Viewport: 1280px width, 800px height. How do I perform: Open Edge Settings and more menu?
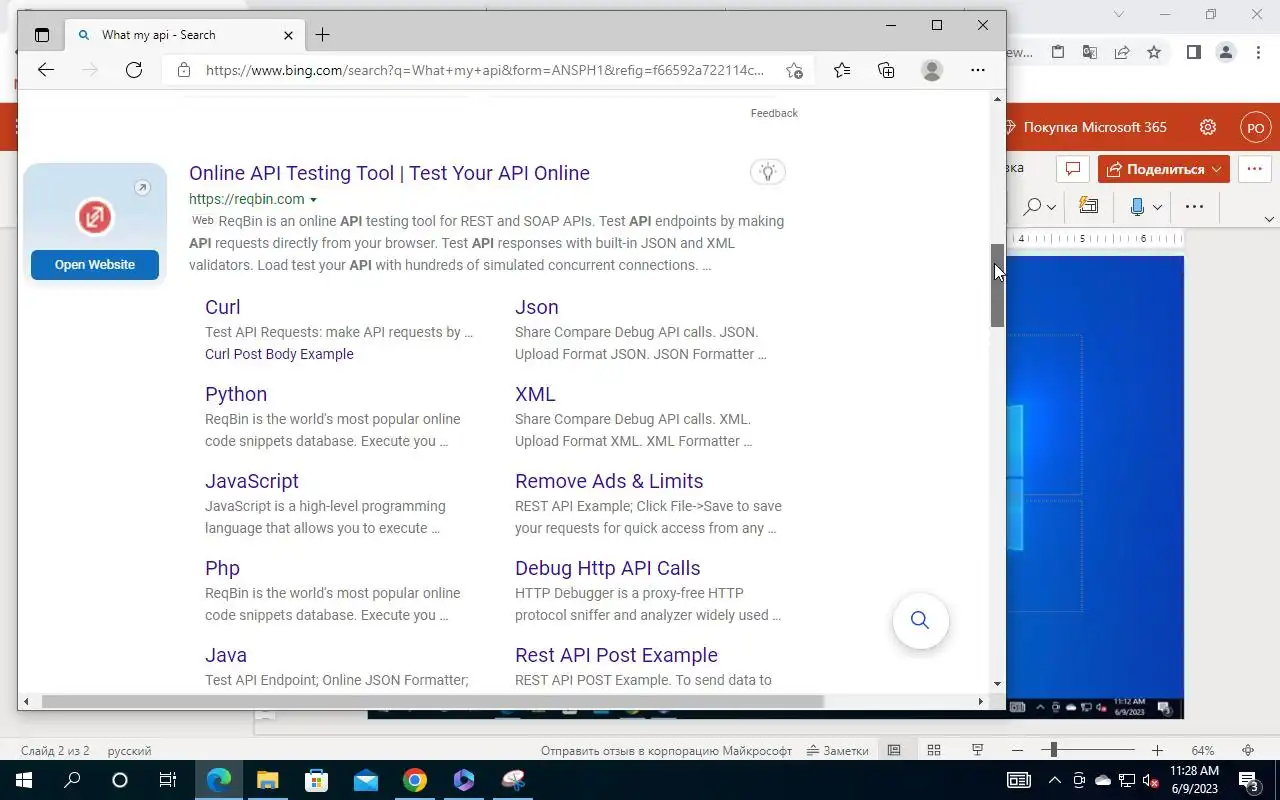click(978, 70)
